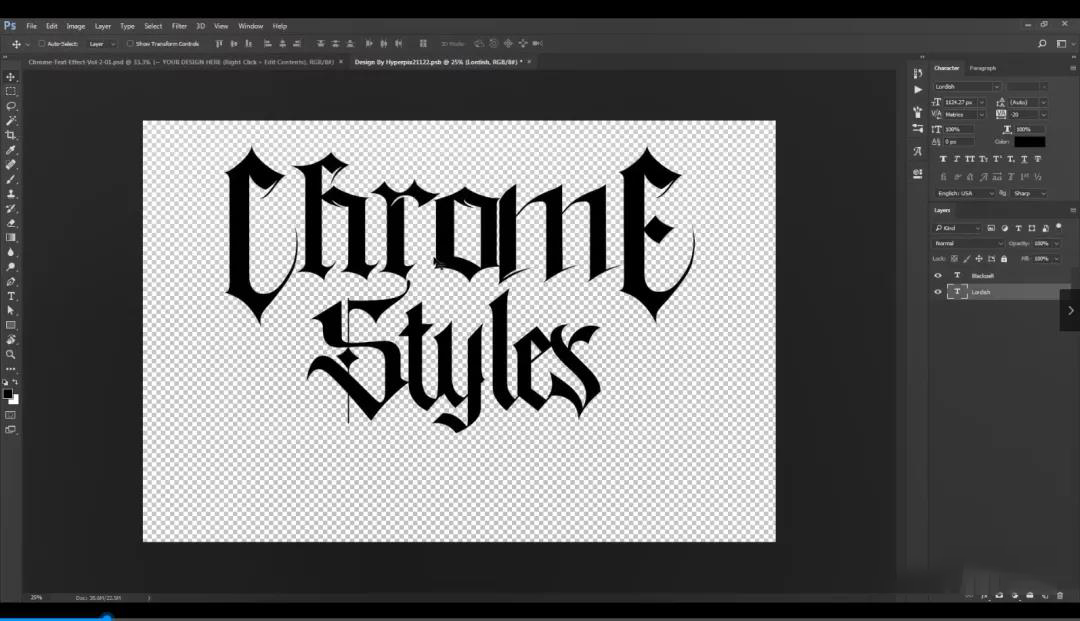Switch to the Paragraph tab

pyautogui.click(x=982, y=68)
